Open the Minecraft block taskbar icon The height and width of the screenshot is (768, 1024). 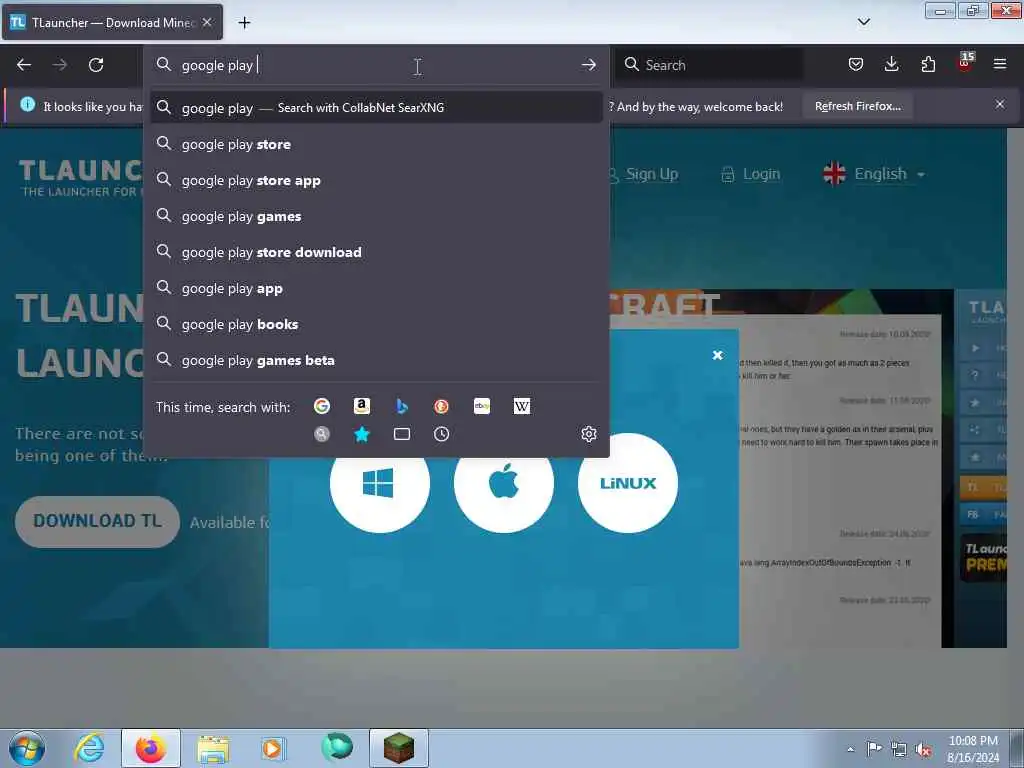pos(399,748)
